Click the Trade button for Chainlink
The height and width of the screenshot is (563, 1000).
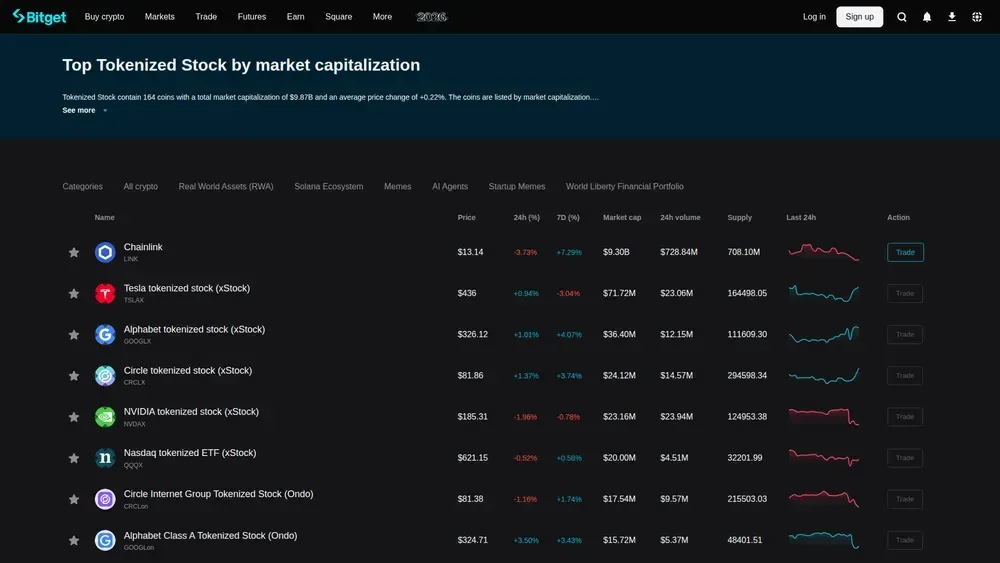(905, 252)
